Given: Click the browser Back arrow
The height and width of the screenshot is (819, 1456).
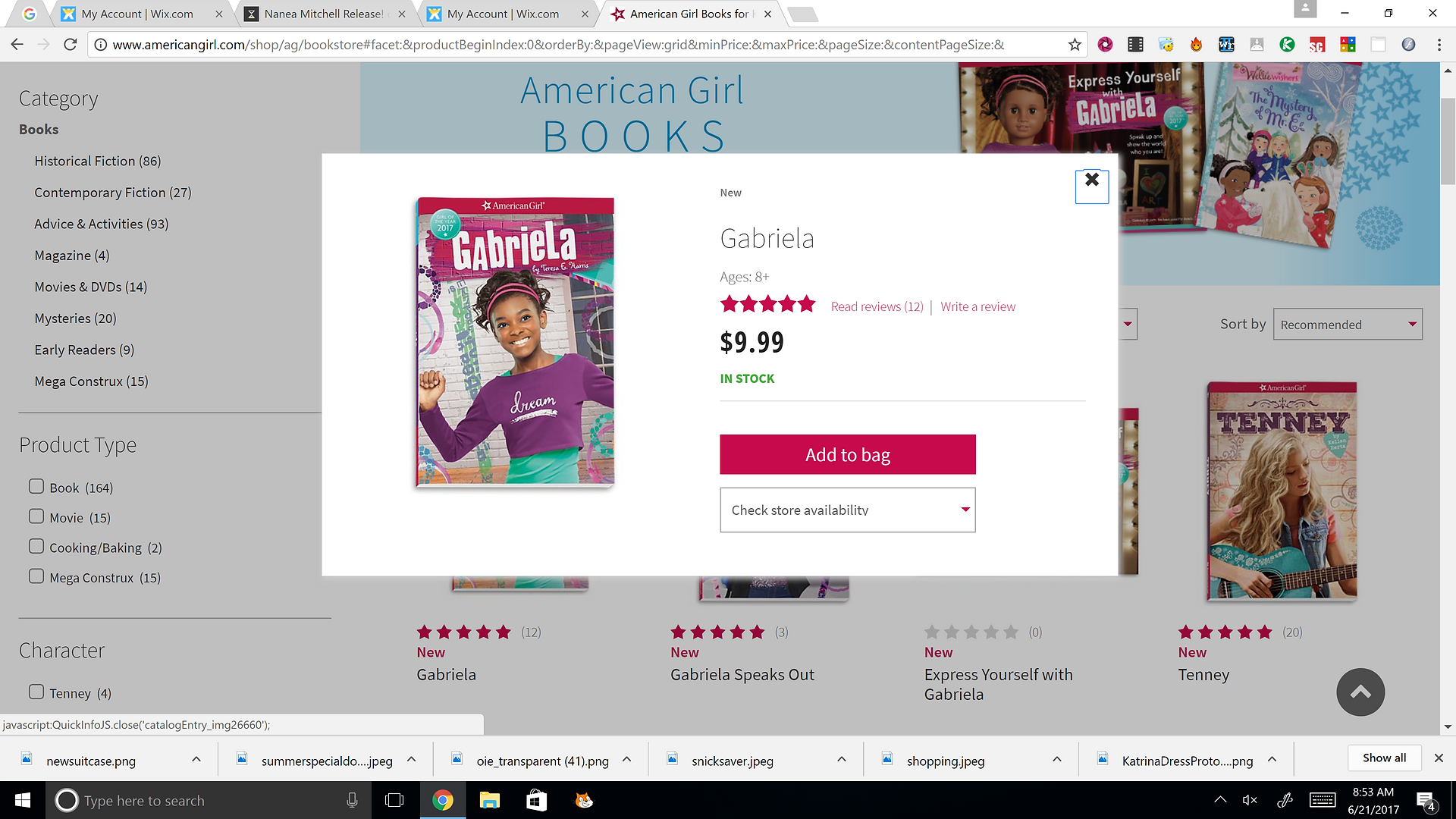Looking at the screenshot, I should click(x=17, y=45).
